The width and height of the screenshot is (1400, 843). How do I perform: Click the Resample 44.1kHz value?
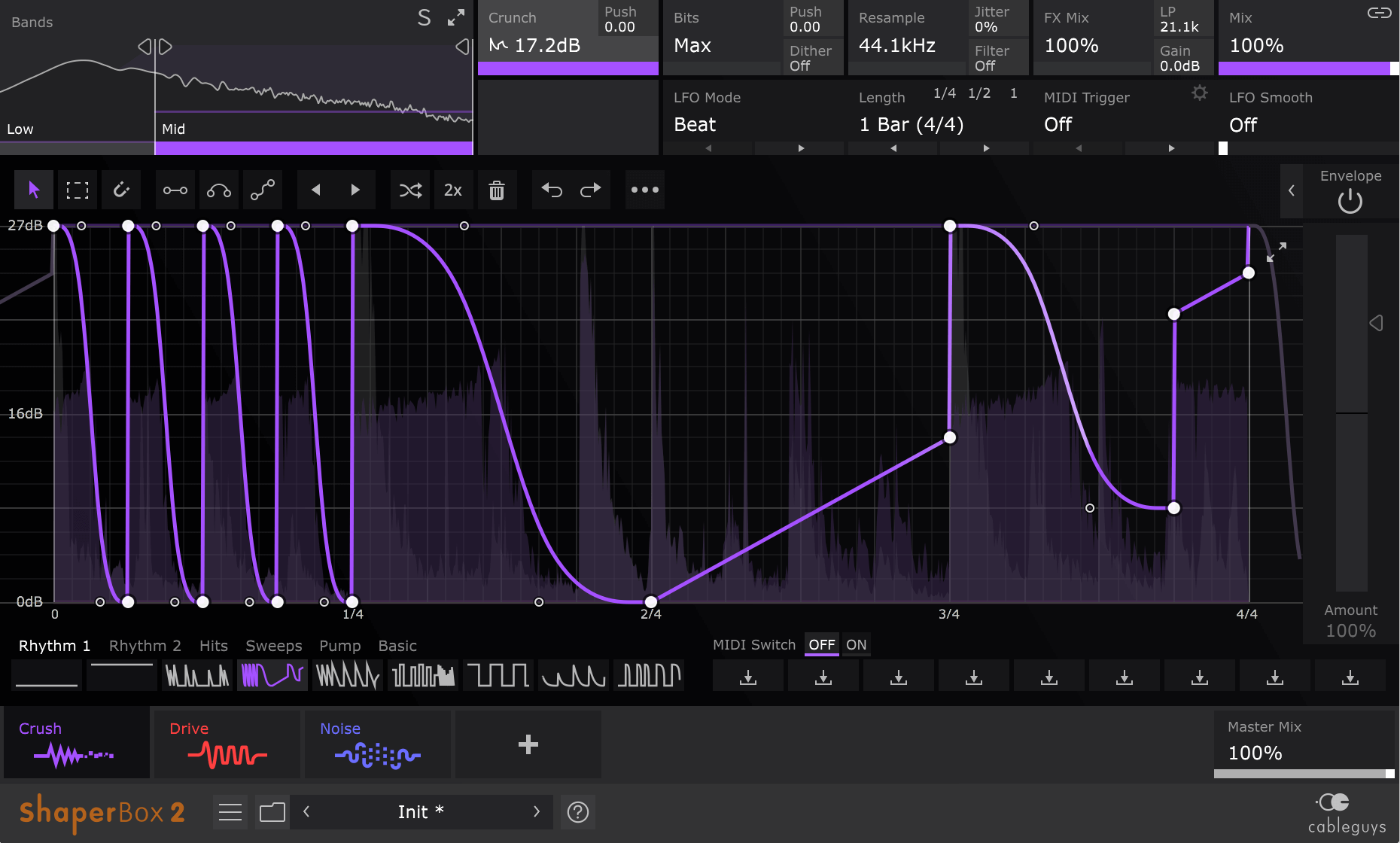tap(897, 46)
